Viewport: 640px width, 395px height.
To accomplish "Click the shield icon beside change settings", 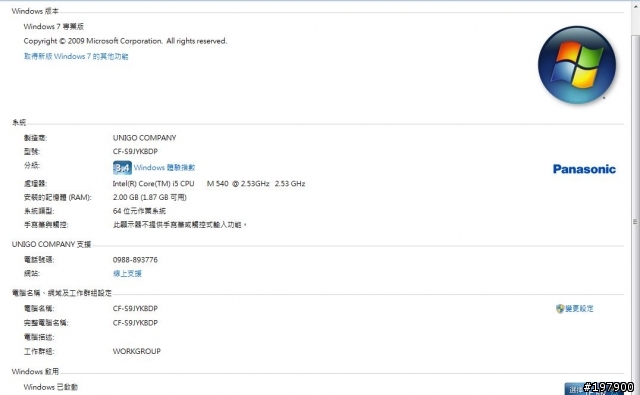I will pos(560,308).
